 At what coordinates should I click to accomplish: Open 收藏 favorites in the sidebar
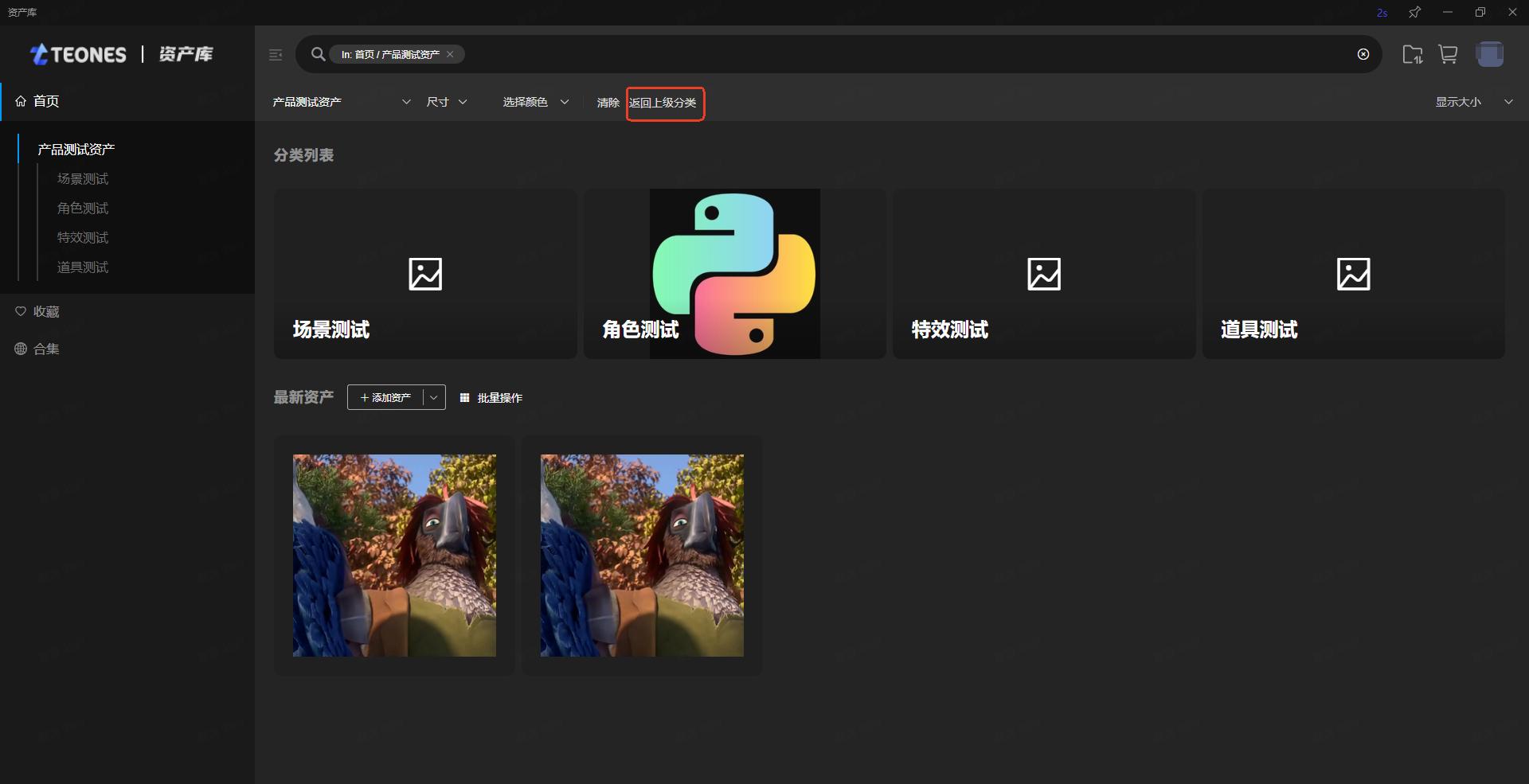[46, 312]
